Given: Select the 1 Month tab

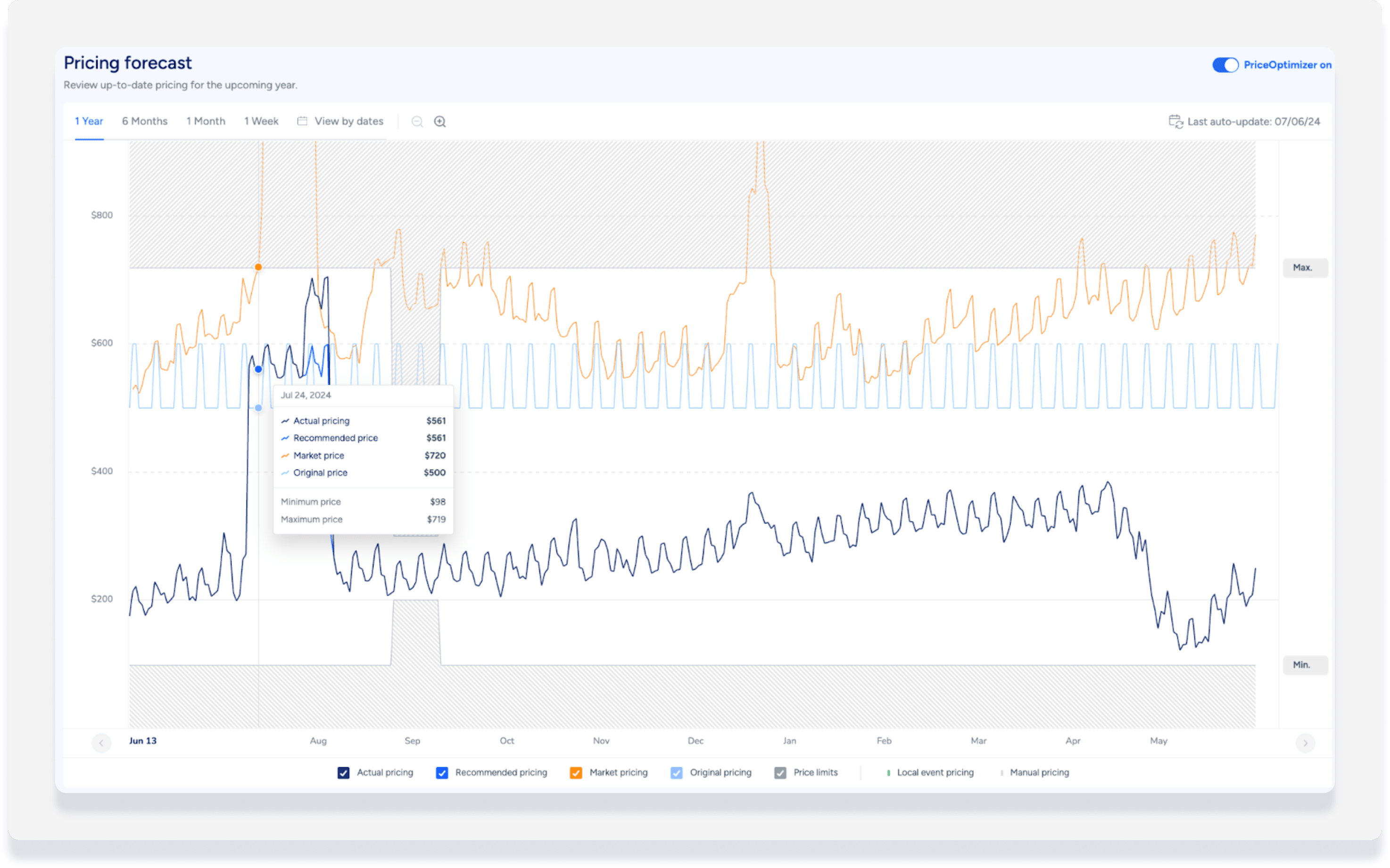Looking at the screenshot, I should pos(206,121).
